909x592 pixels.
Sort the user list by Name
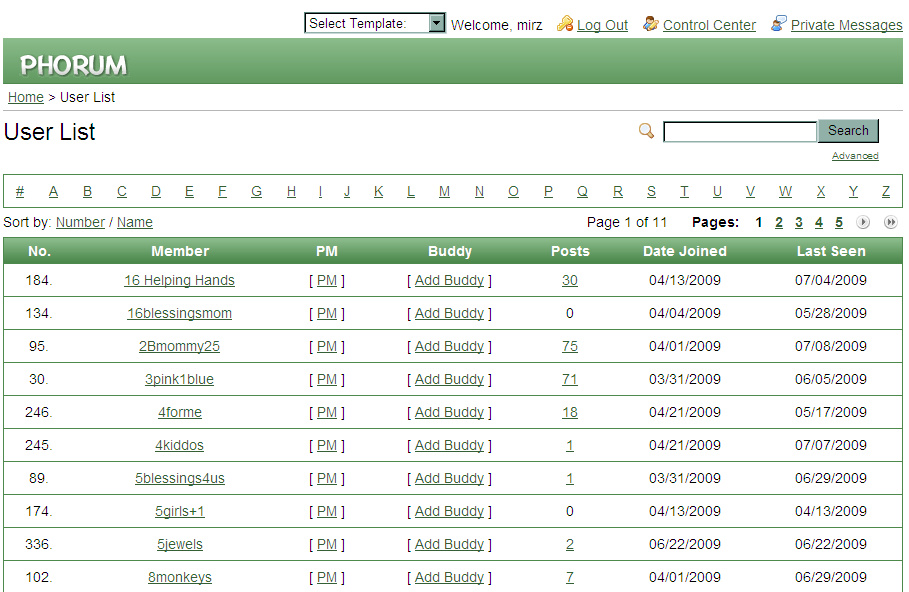click(135, 222)
